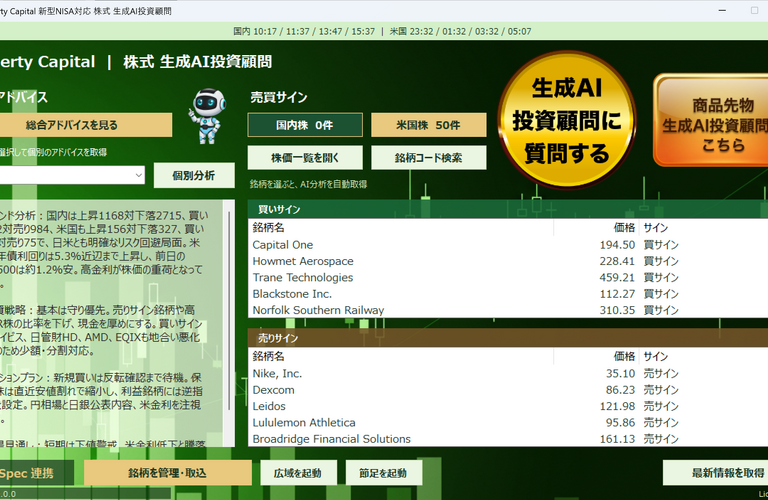This screenshot has width=768, height=500.
Task: Click price 35.10 for Nike
Action: coord(620,373)
